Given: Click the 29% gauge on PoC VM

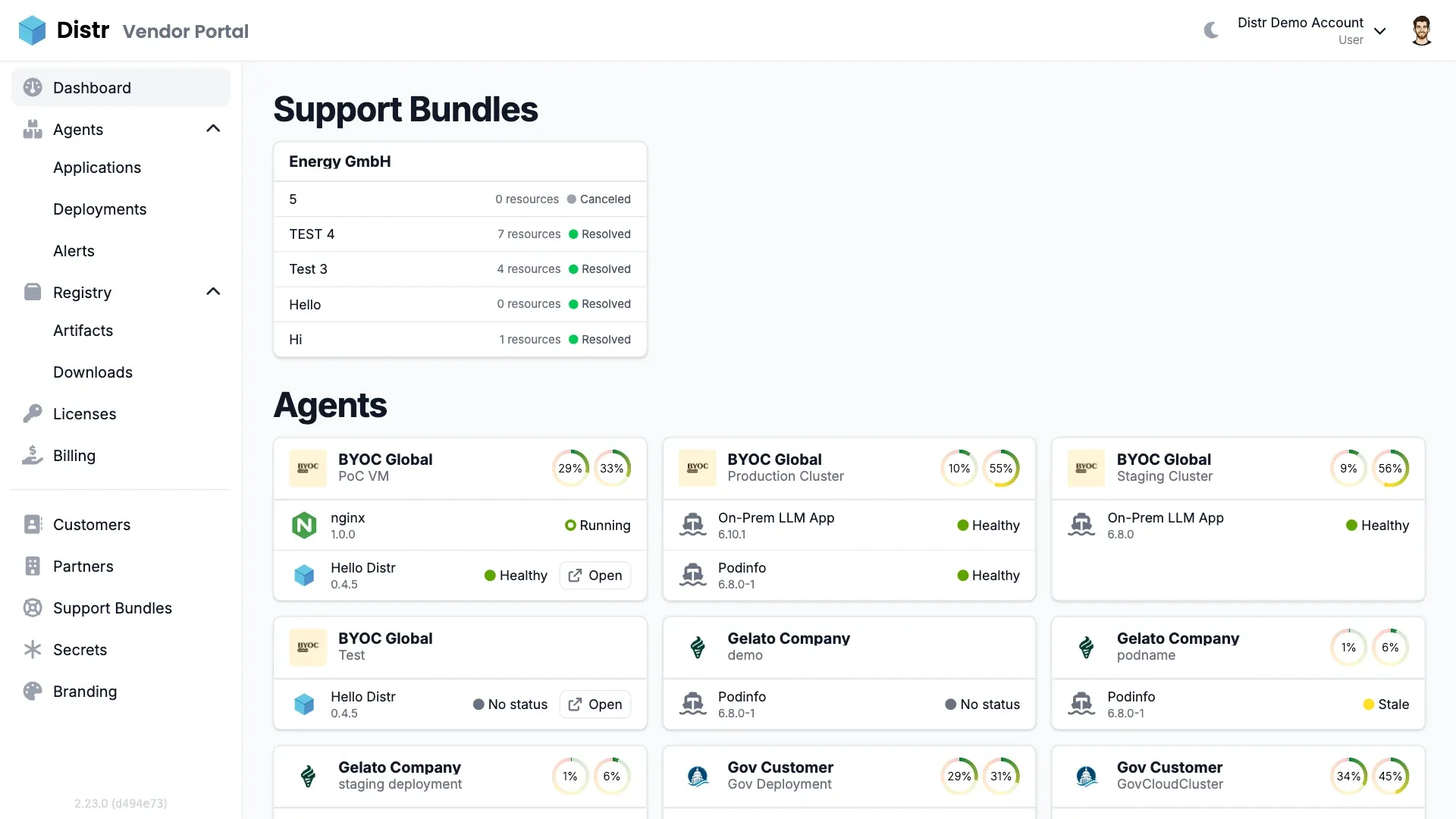Looking at the screenshot, I should pos(570,468).
